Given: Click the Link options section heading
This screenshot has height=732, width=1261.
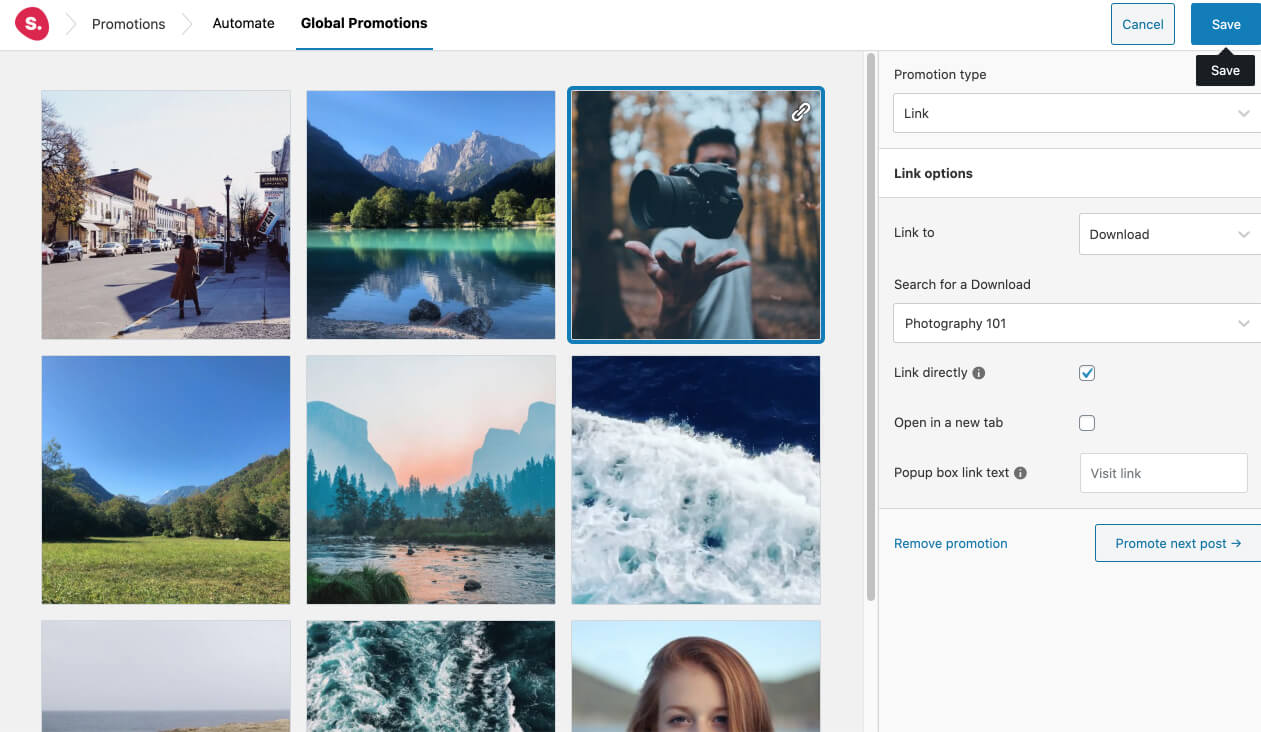Looking at the screenshot, I should (933, 173).
